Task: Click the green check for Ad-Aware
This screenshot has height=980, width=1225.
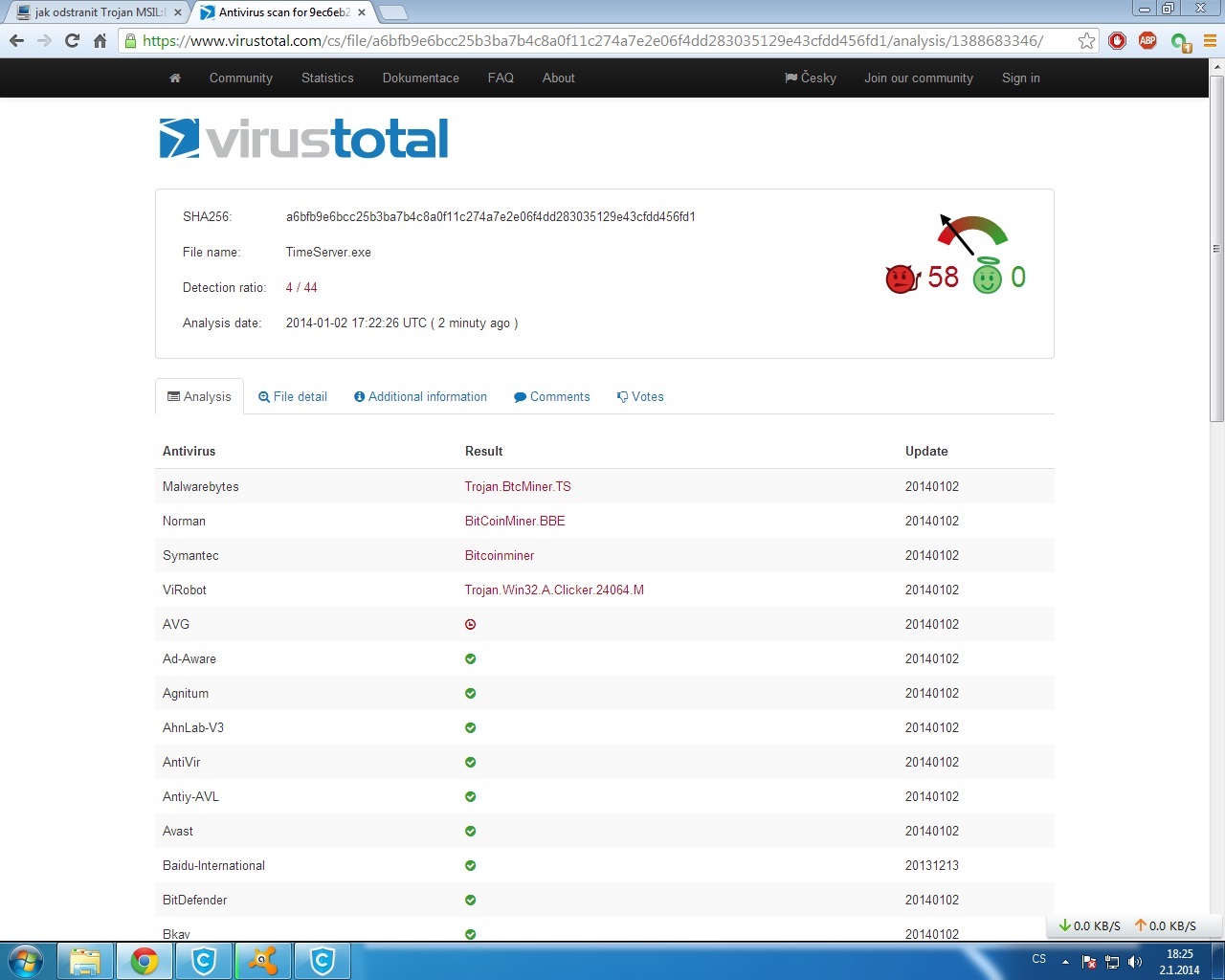Action: click(470, 658)
